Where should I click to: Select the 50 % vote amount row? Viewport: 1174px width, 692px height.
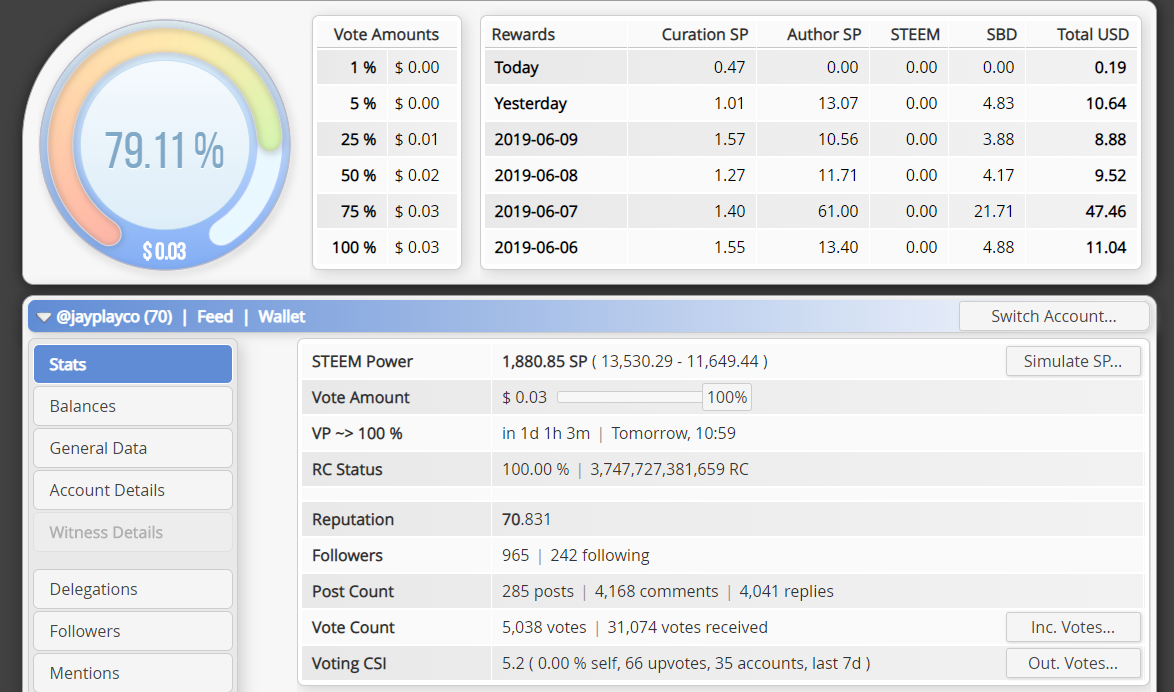387,175
